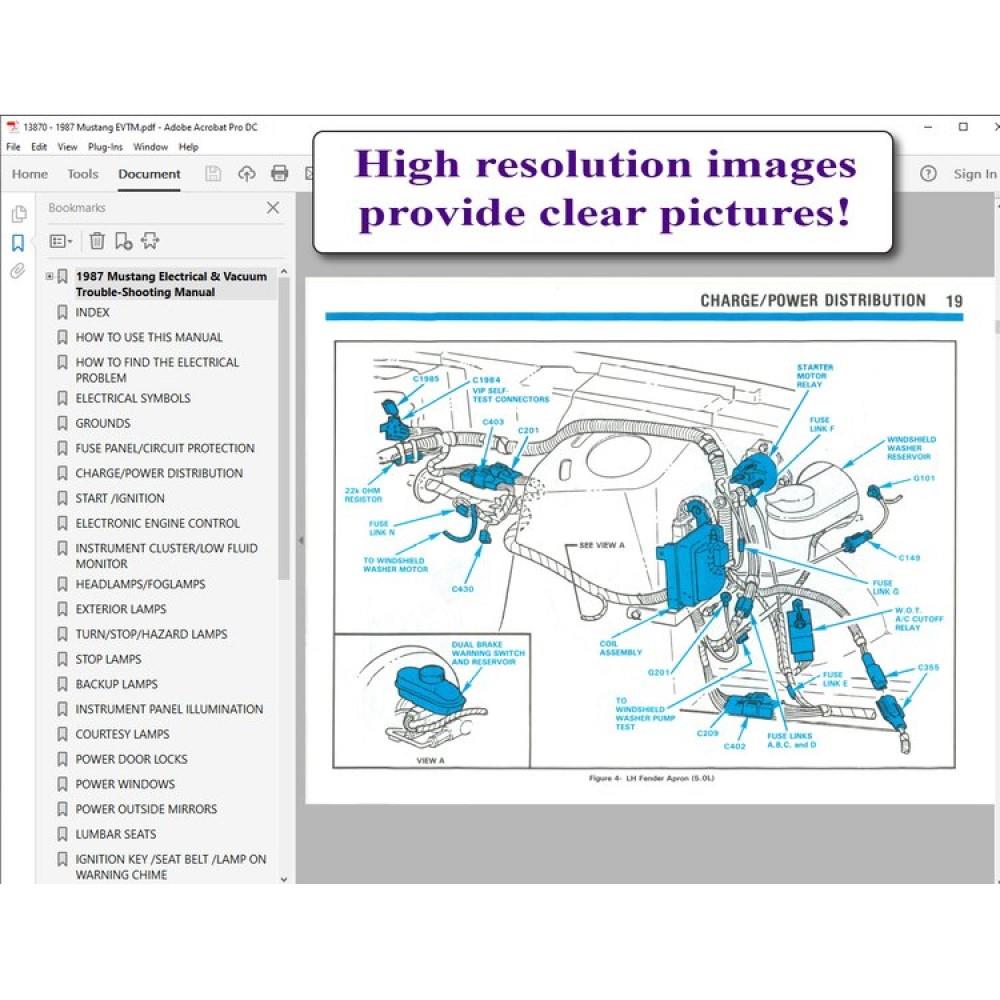Click the cloud upload icon
The image size is (1000, 1000).
(x=246, y=173)
